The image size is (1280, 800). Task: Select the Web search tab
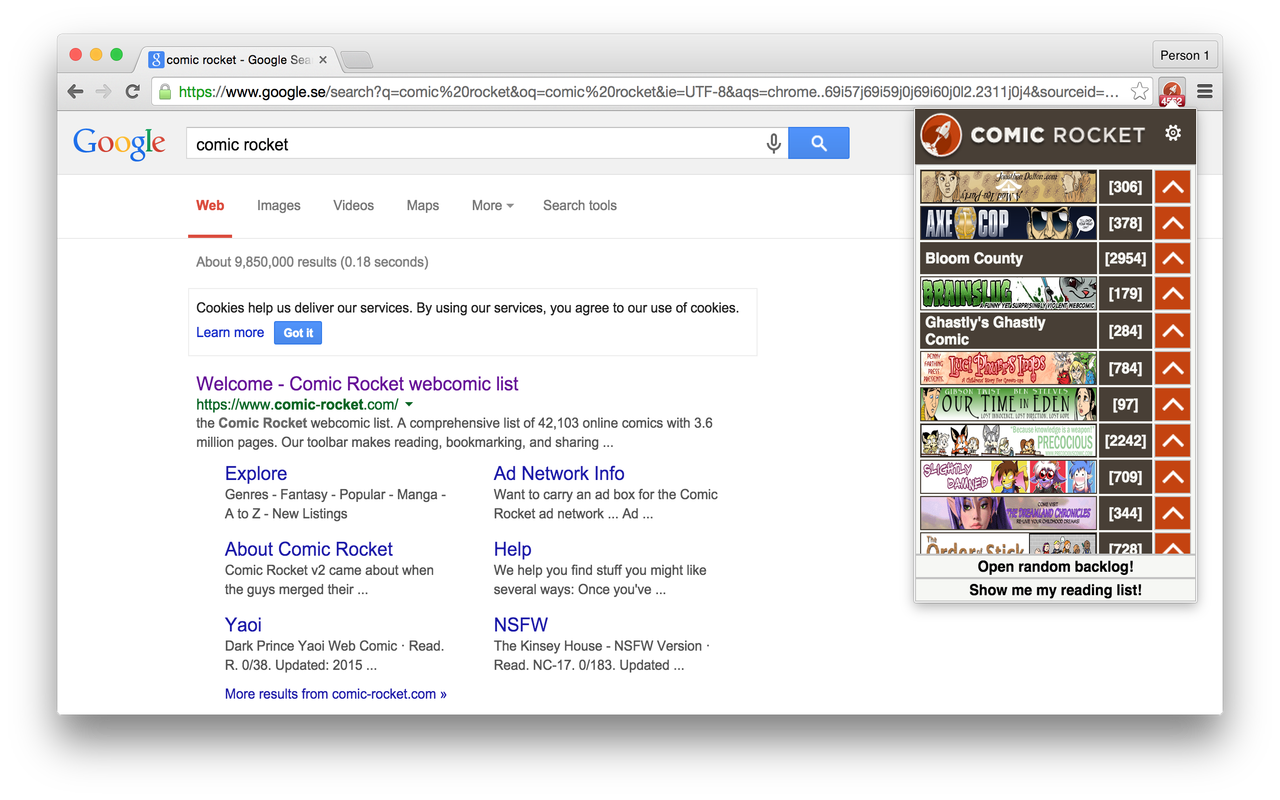click(x=210, y=206)
